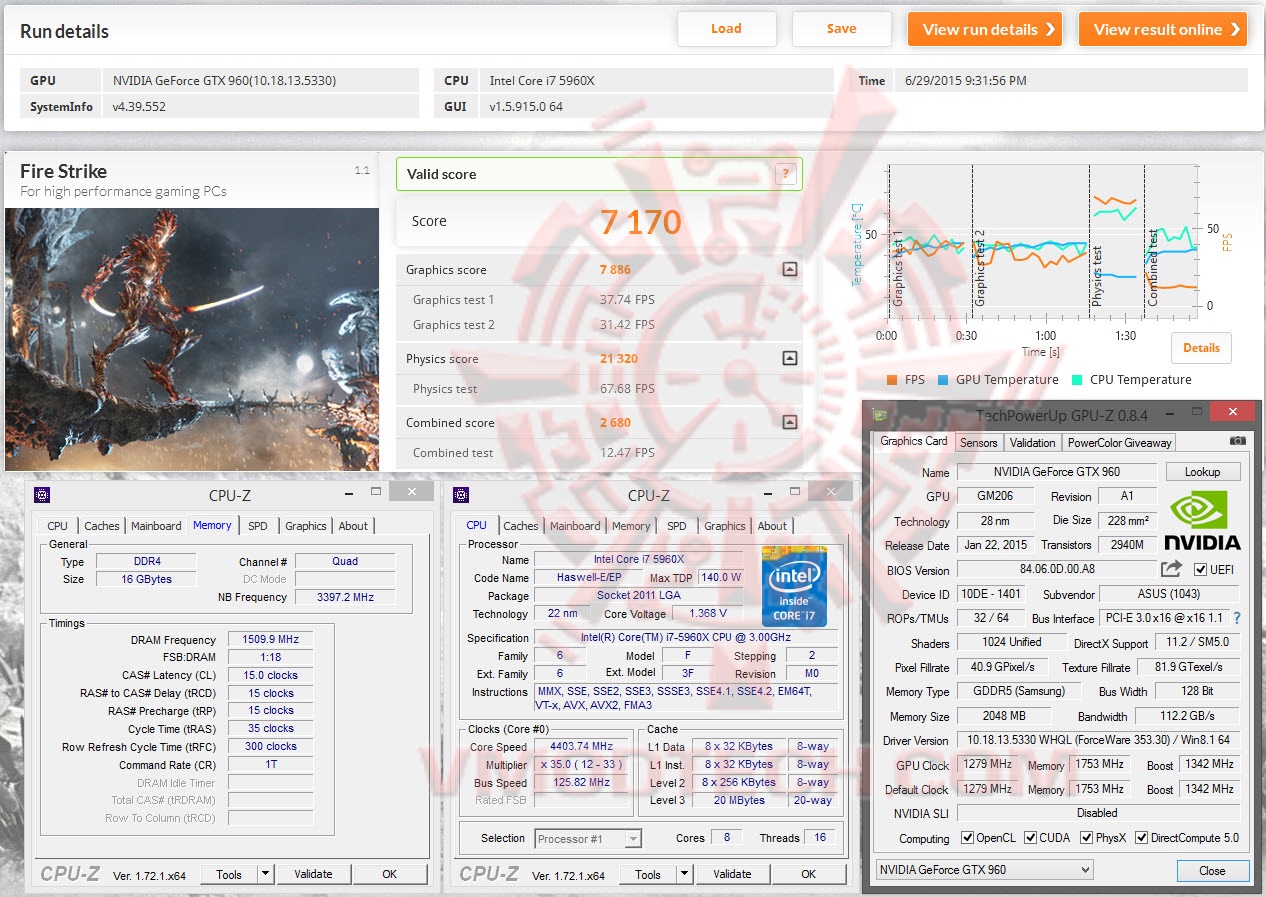The height and width of the screenshot is (897, 1266).
Task: Click the GPU-Z screenshot camera icon
Action: [1238, 441]
